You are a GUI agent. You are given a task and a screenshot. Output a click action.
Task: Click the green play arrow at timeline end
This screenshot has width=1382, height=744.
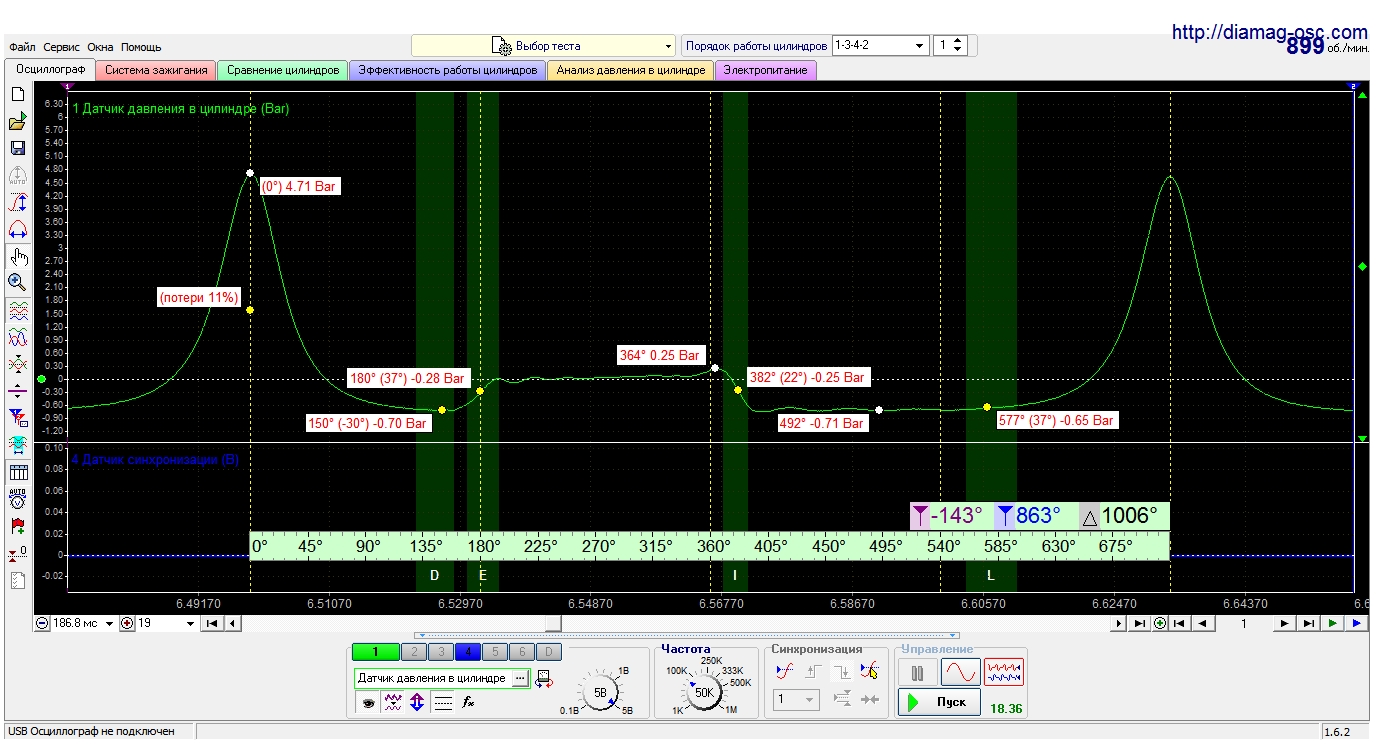[x=1333, y=623]
